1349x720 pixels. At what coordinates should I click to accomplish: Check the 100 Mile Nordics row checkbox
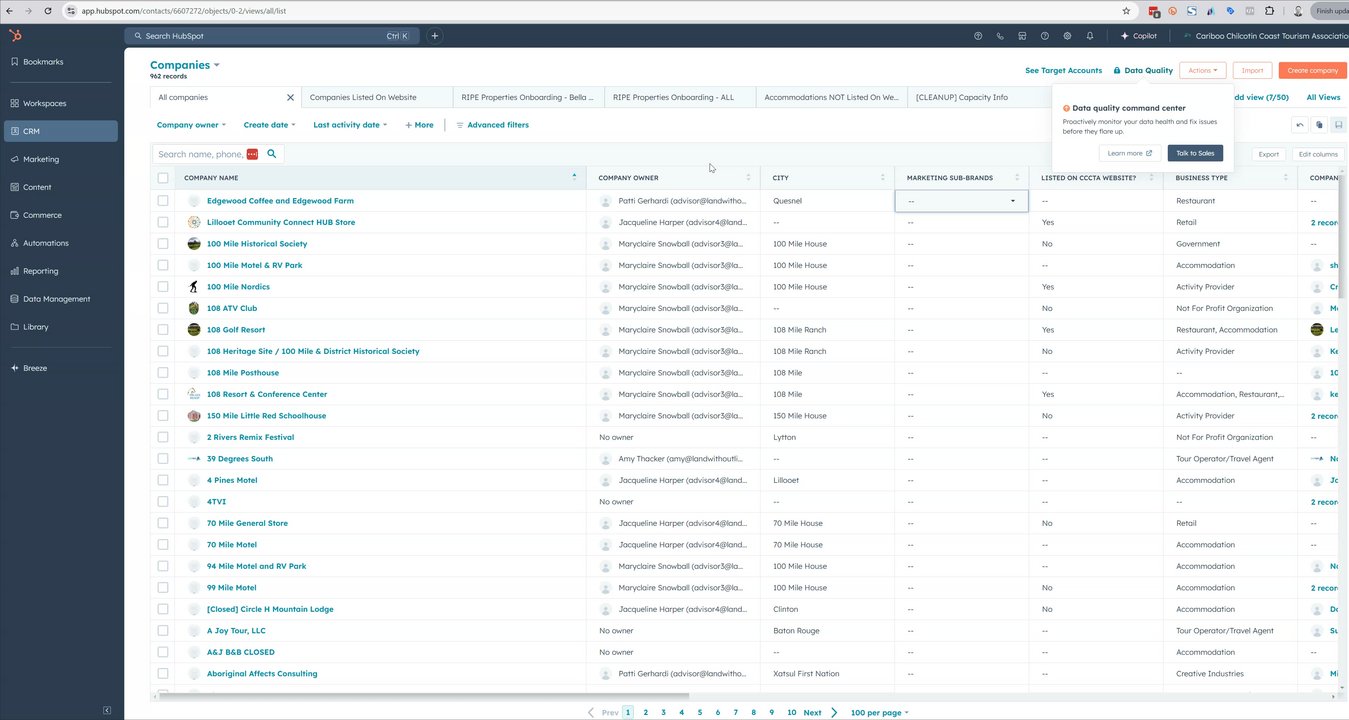[163, 287]
